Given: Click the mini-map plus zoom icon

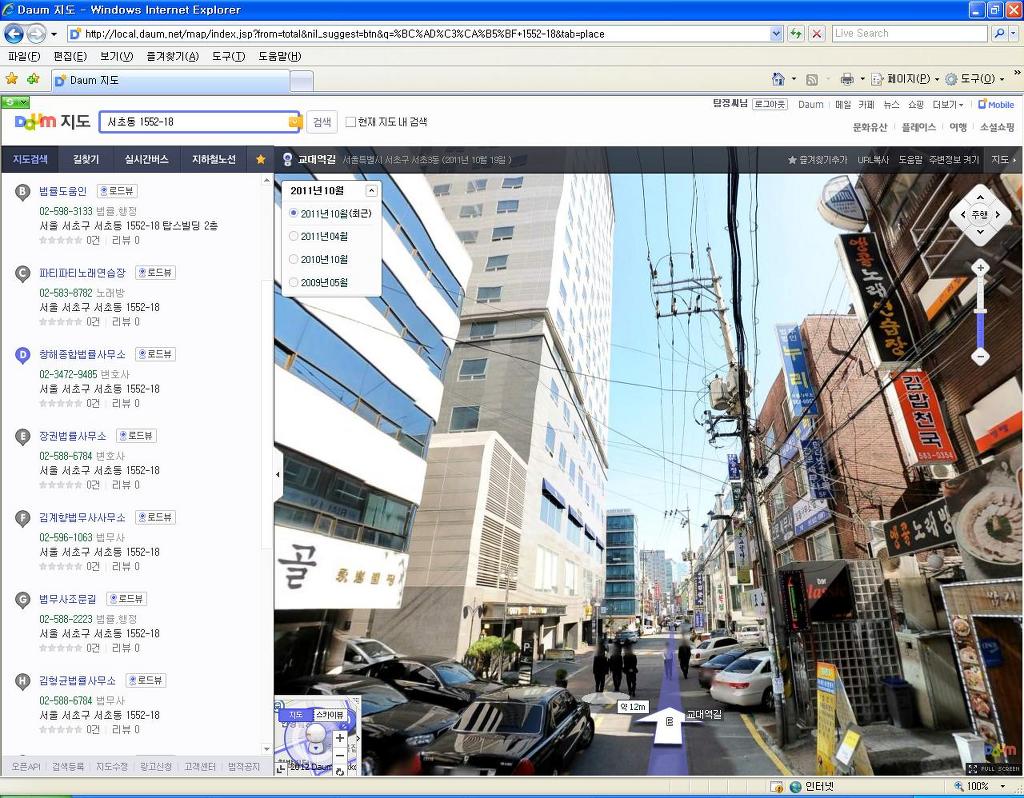Looking at the screenshot, I should (x=340, y=739).
